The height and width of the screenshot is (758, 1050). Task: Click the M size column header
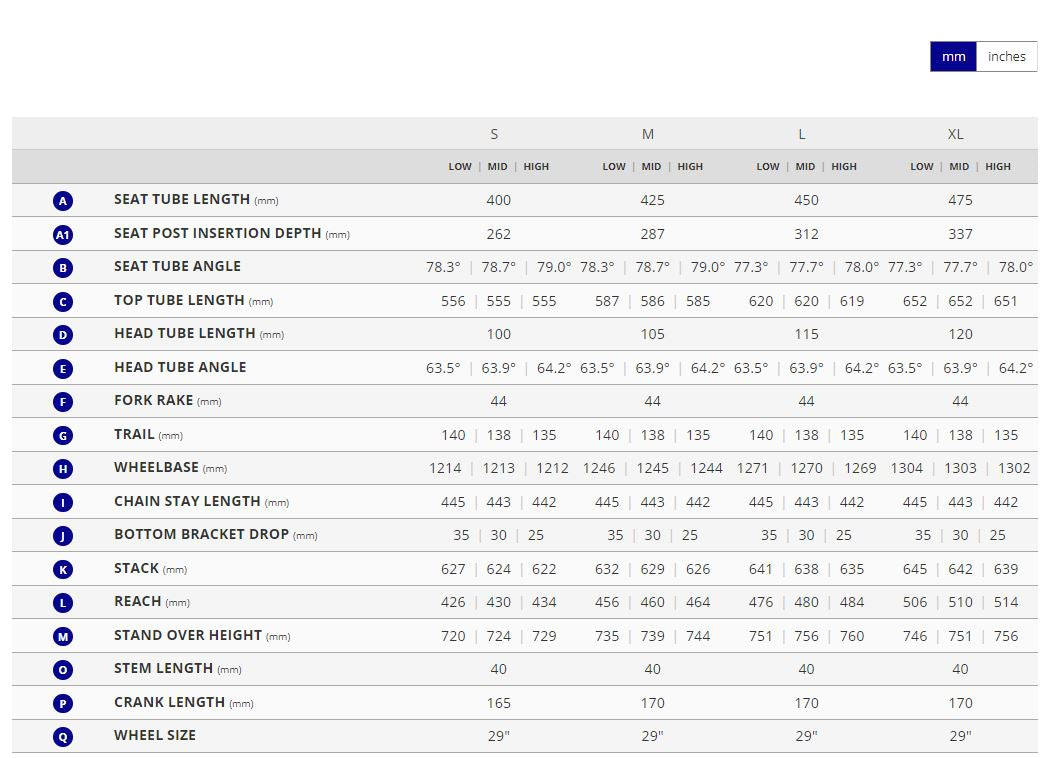pos(648,134)
